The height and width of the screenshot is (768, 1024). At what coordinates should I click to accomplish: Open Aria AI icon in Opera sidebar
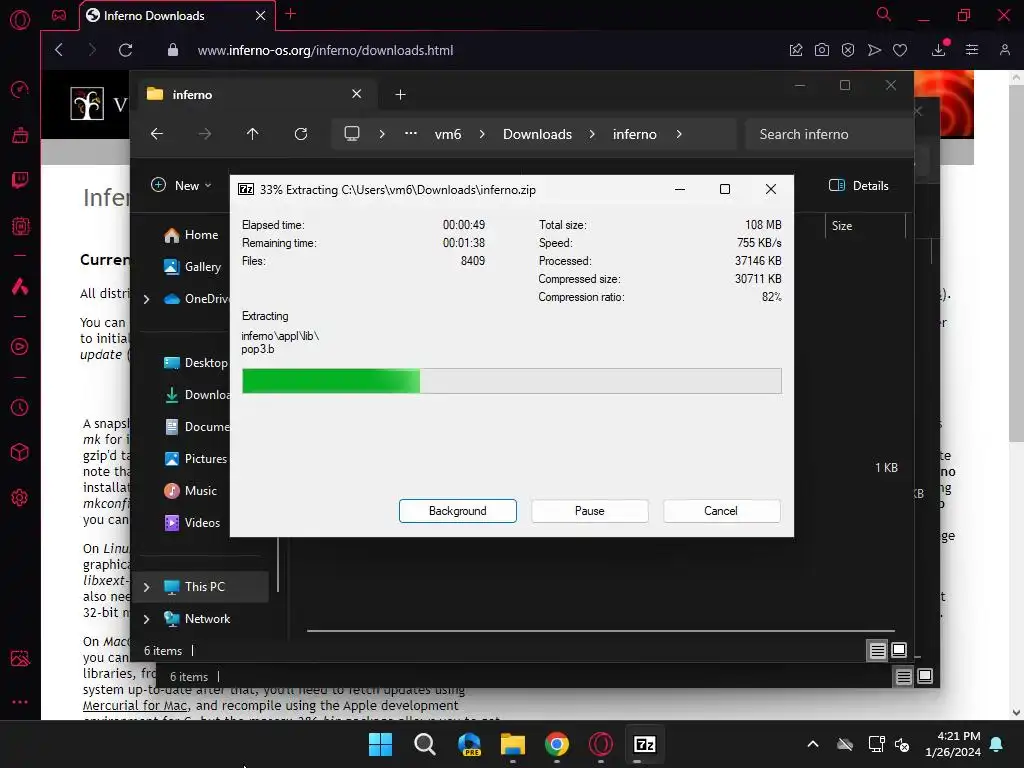(x=20, y=286)
